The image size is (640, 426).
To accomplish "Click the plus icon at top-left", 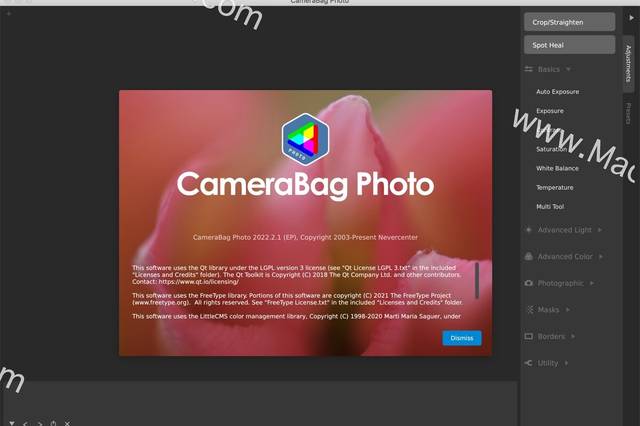I will (9, 13).
